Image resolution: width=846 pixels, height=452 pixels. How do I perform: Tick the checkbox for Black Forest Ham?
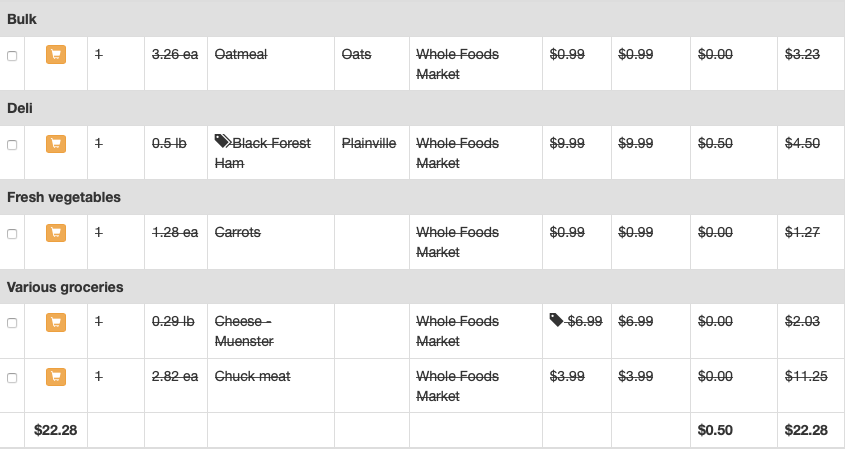pyautogui.click(x=12, y=145)
